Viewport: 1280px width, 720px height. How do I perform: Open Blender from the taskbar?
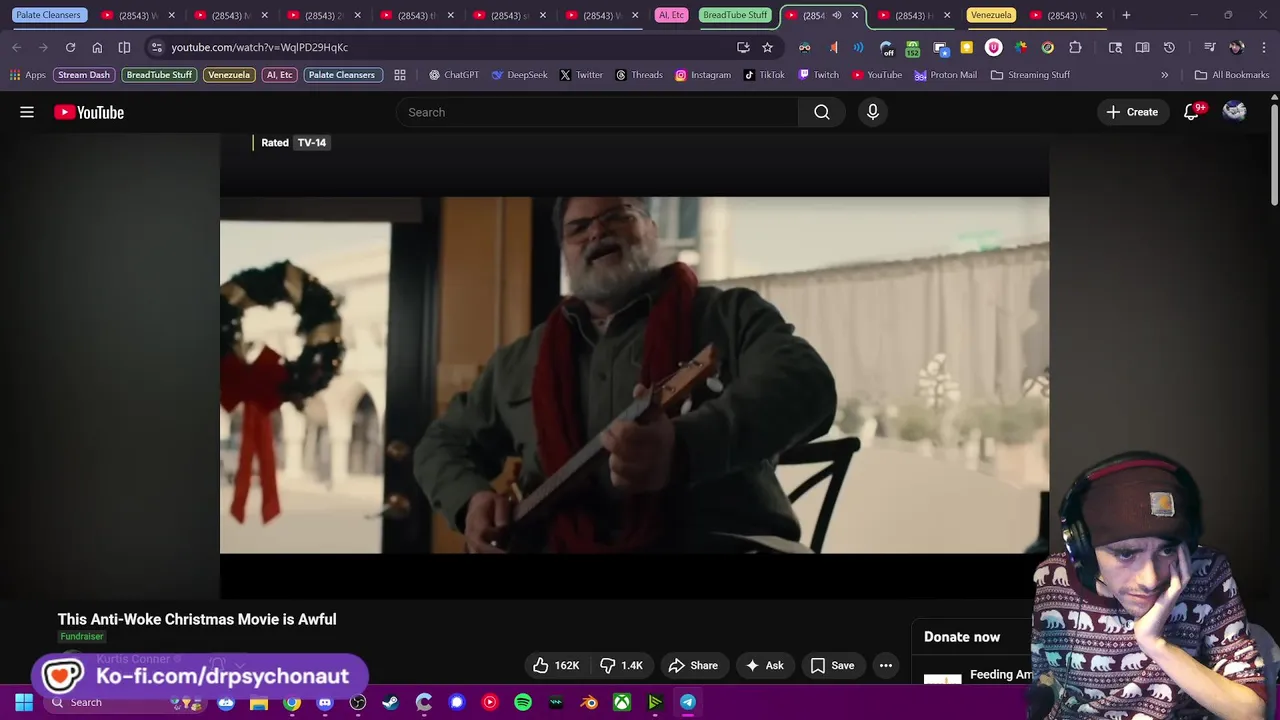589,702
